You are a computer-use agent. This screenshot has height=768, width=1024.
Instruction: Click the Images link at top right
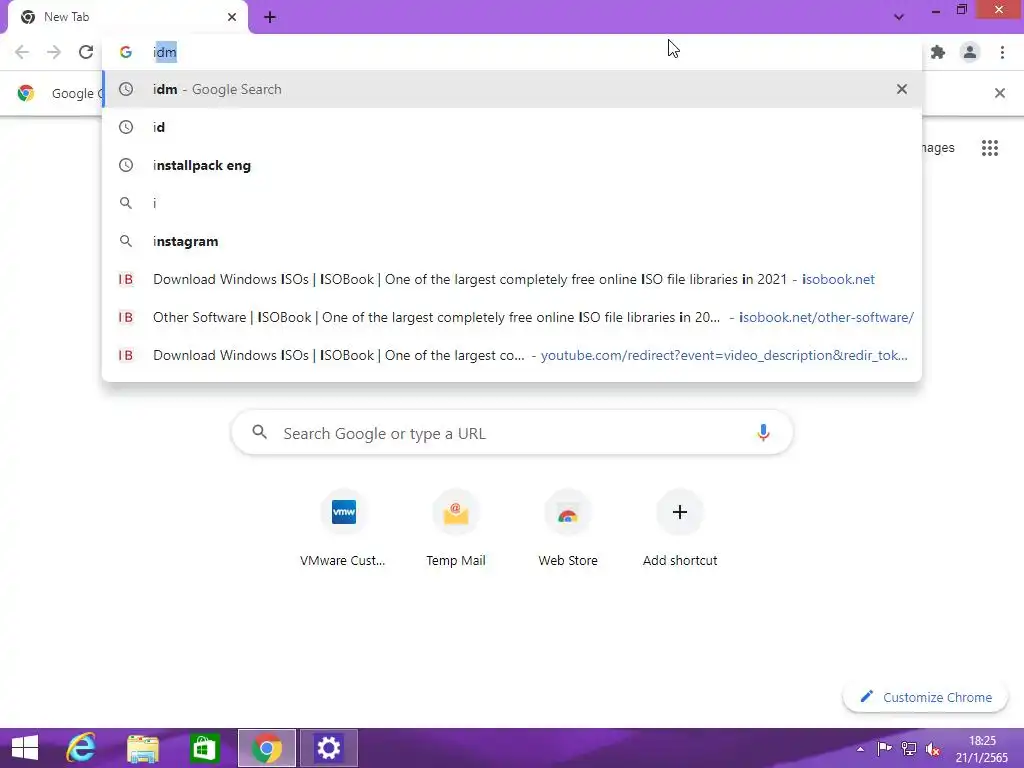coord(938,148)
